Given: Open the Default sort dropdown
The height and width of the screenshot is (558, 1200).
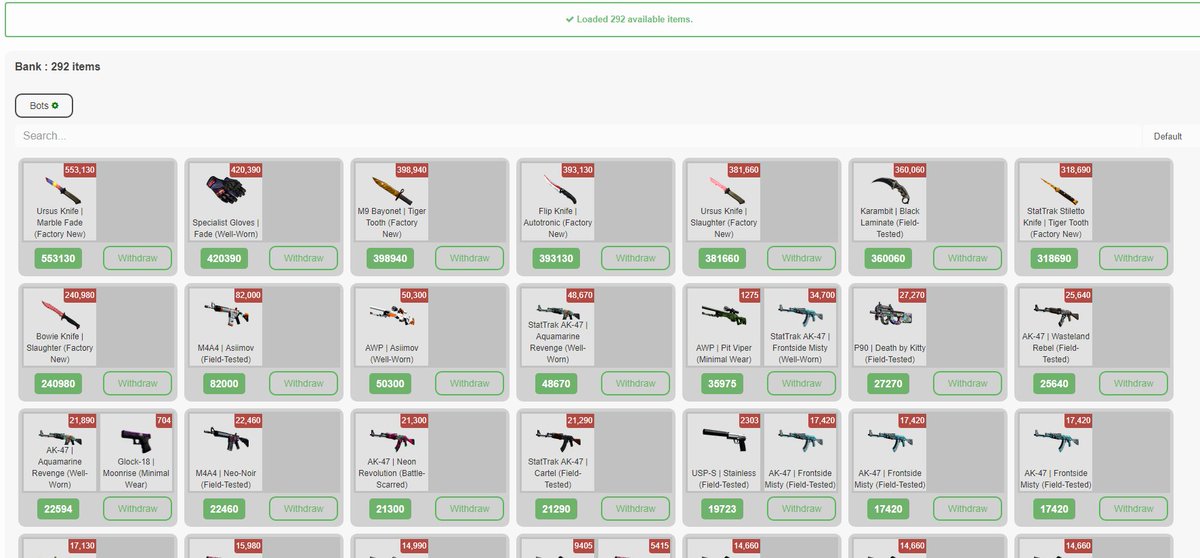Looking at the screenshot, I should coord(1168,136).
